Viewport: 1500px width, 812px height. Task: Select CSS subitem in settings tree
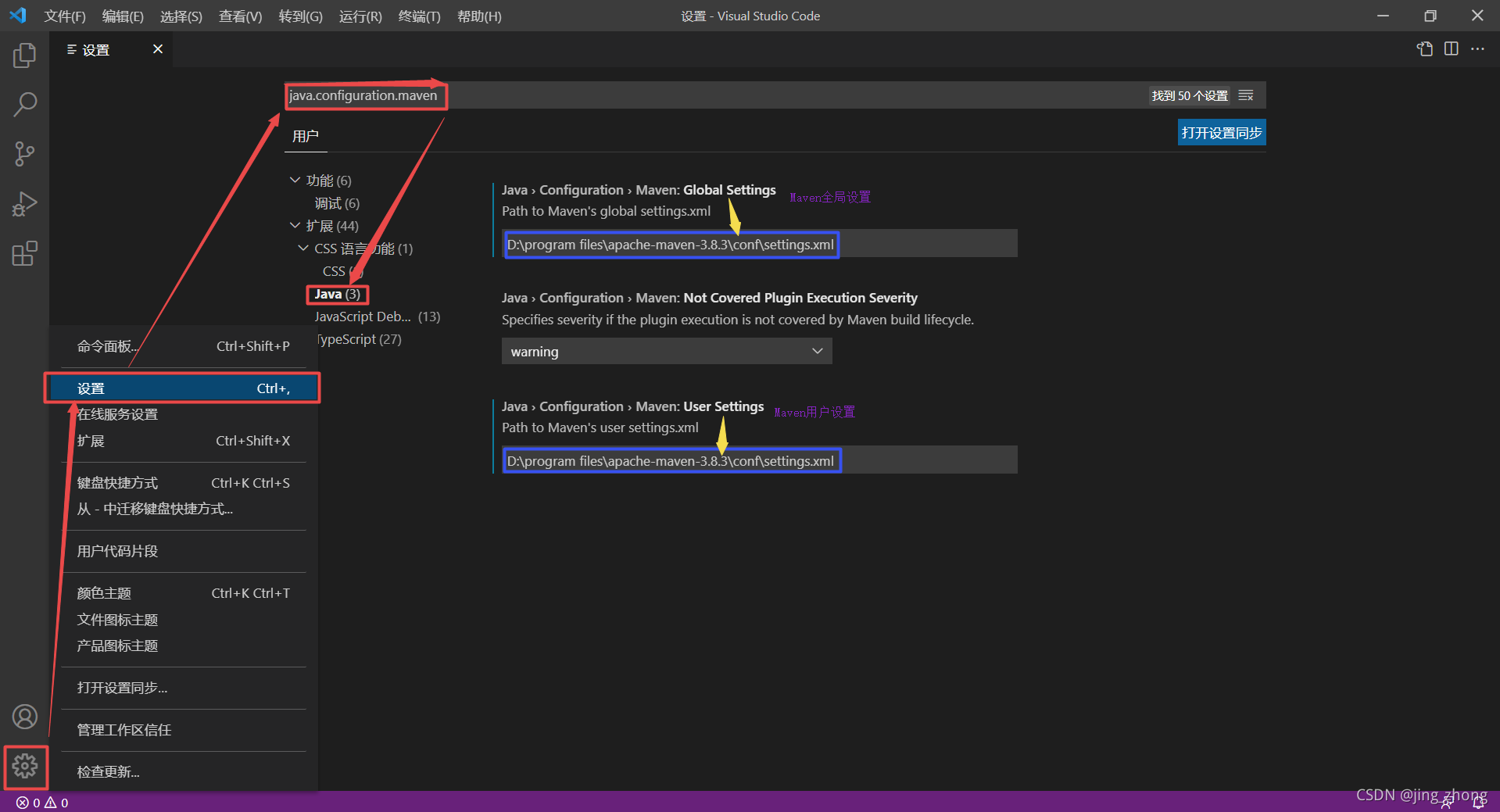[x=342, y=271]
